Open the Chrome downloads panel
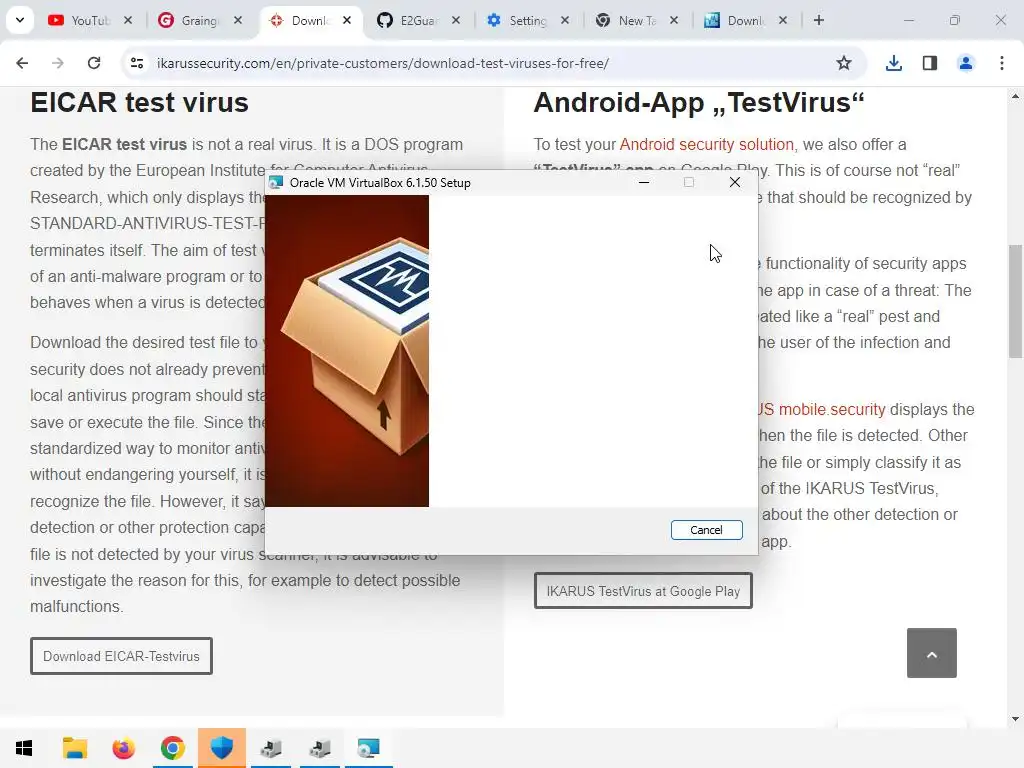 (894, 63)
